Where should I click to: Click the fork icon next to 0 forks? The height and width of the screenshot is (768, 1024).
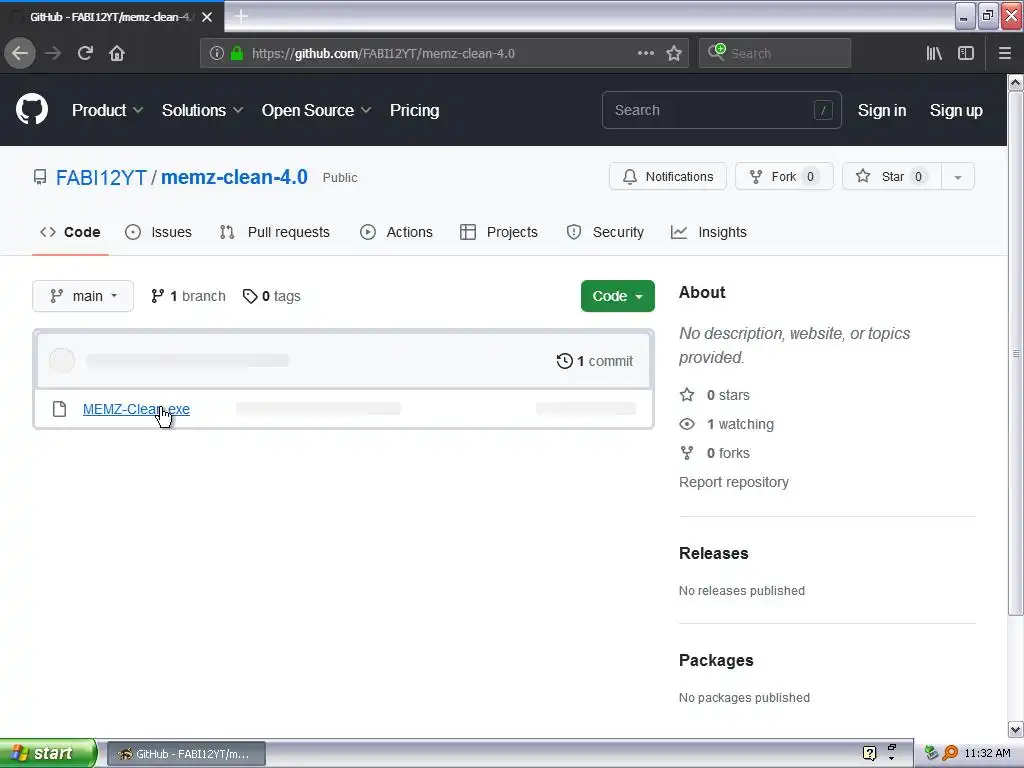pos(687,453)
